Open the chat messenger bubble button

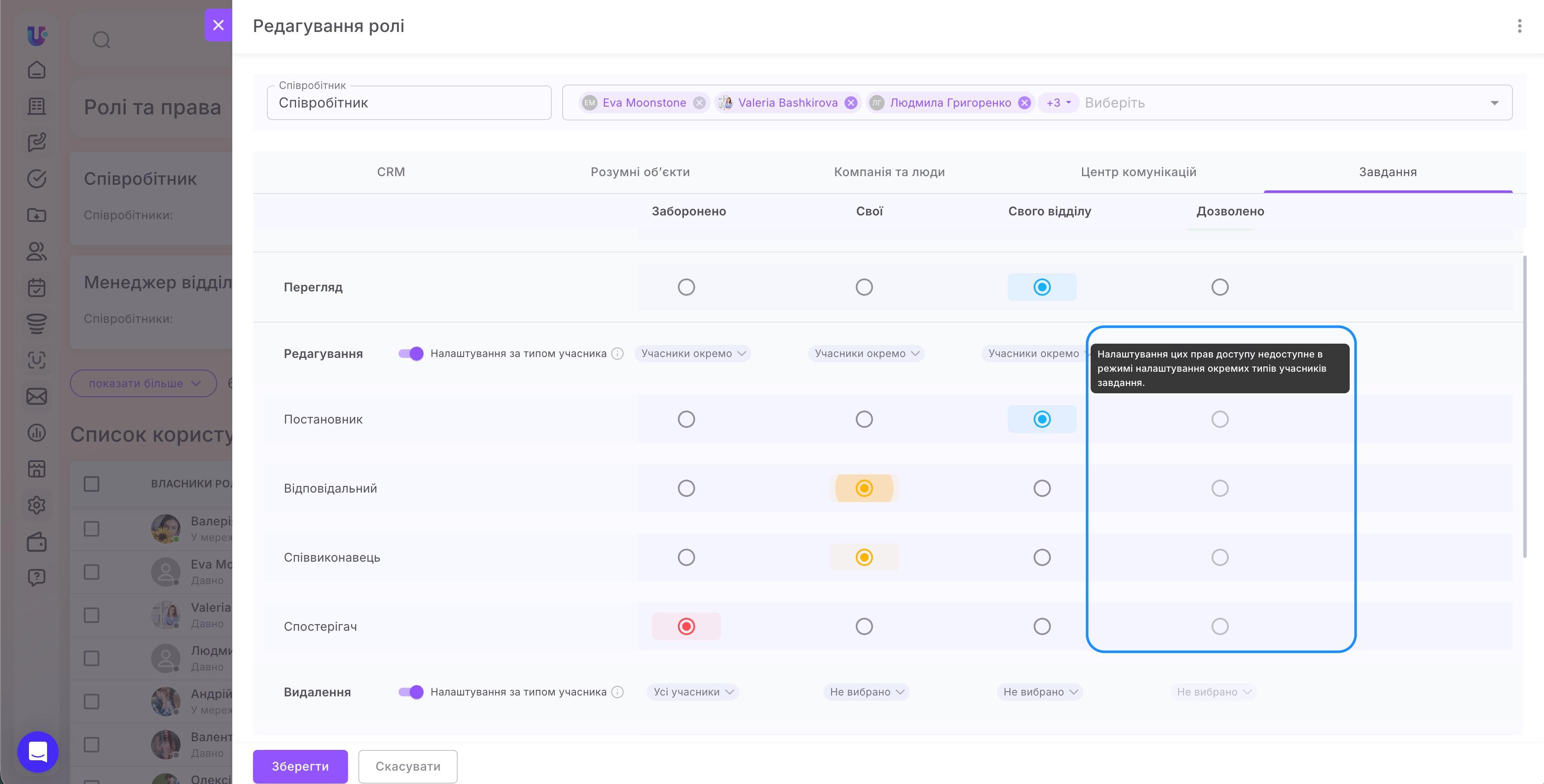(38, 752)
